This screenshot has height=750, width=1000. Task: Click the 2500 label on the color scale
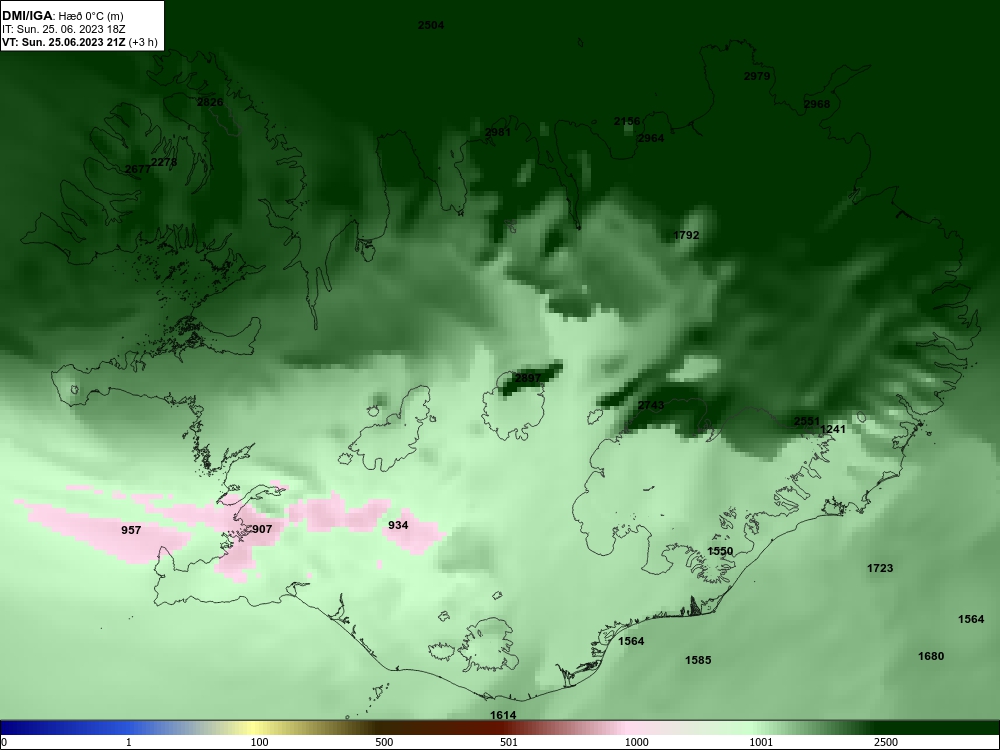(x=886, y=742)
